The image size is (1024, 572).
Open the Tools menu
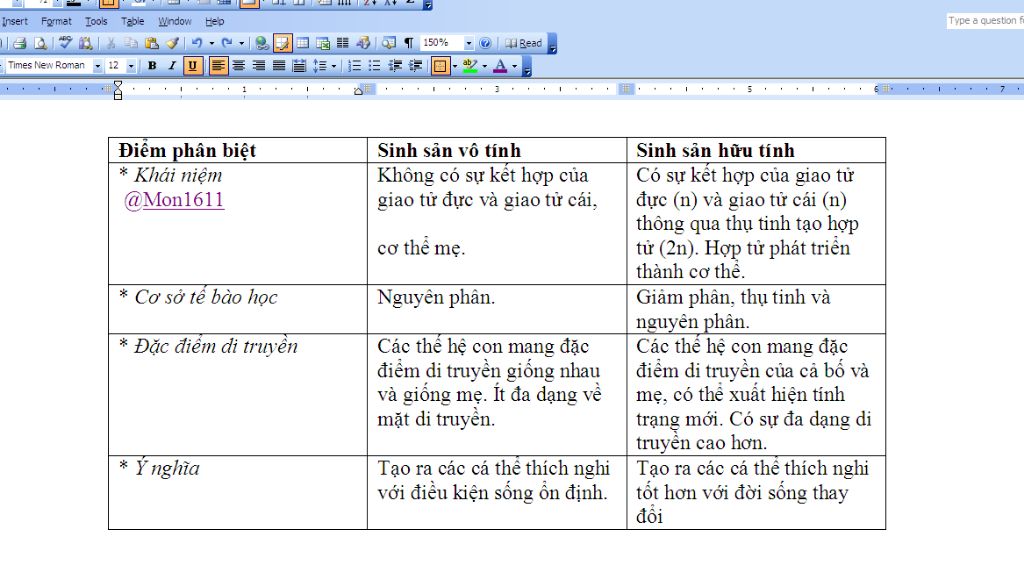pyautogui.click(x=96, y=21)
